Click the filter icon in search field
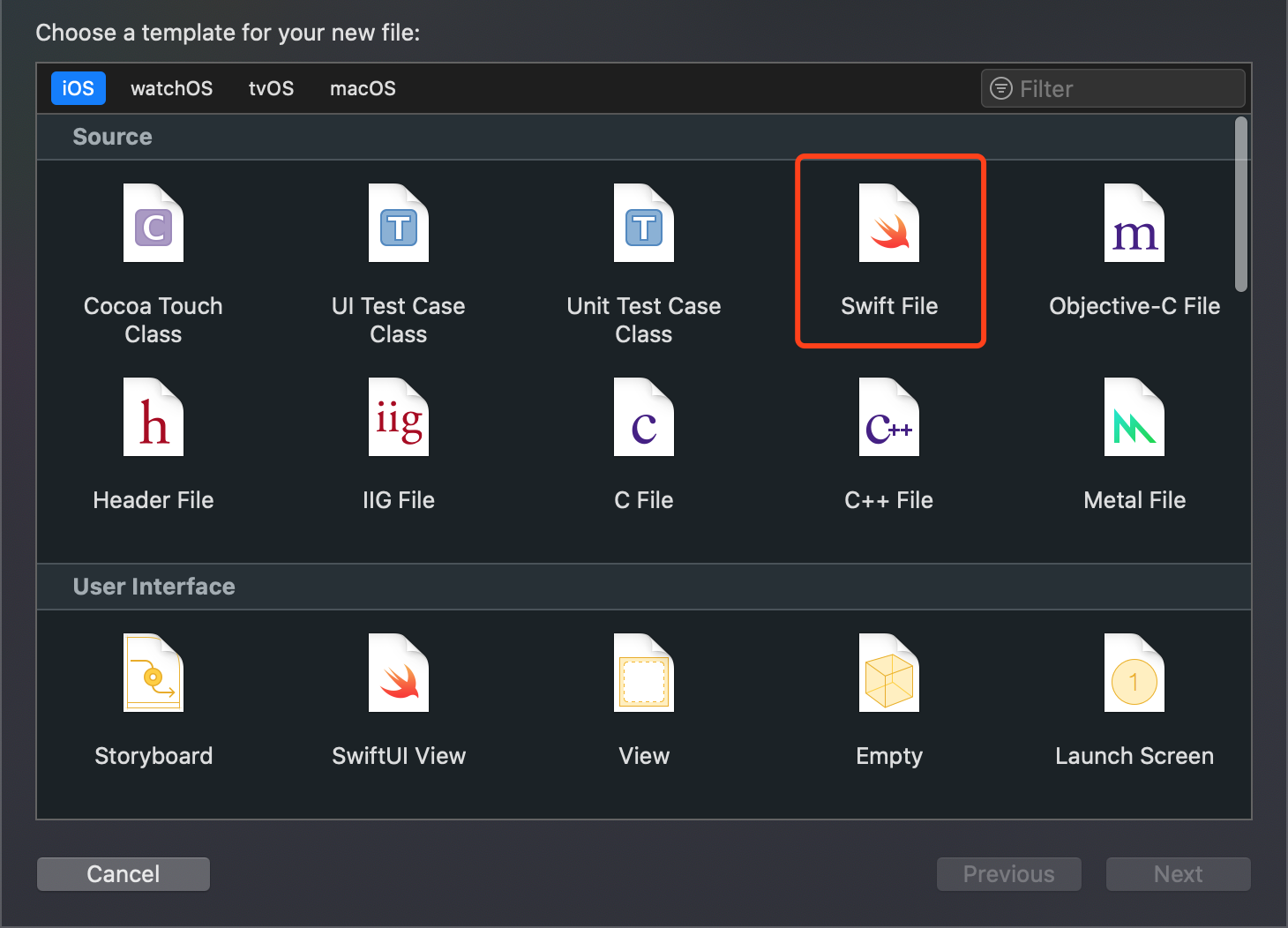Screen dimensions: 1288x928 coord(1001,88)
